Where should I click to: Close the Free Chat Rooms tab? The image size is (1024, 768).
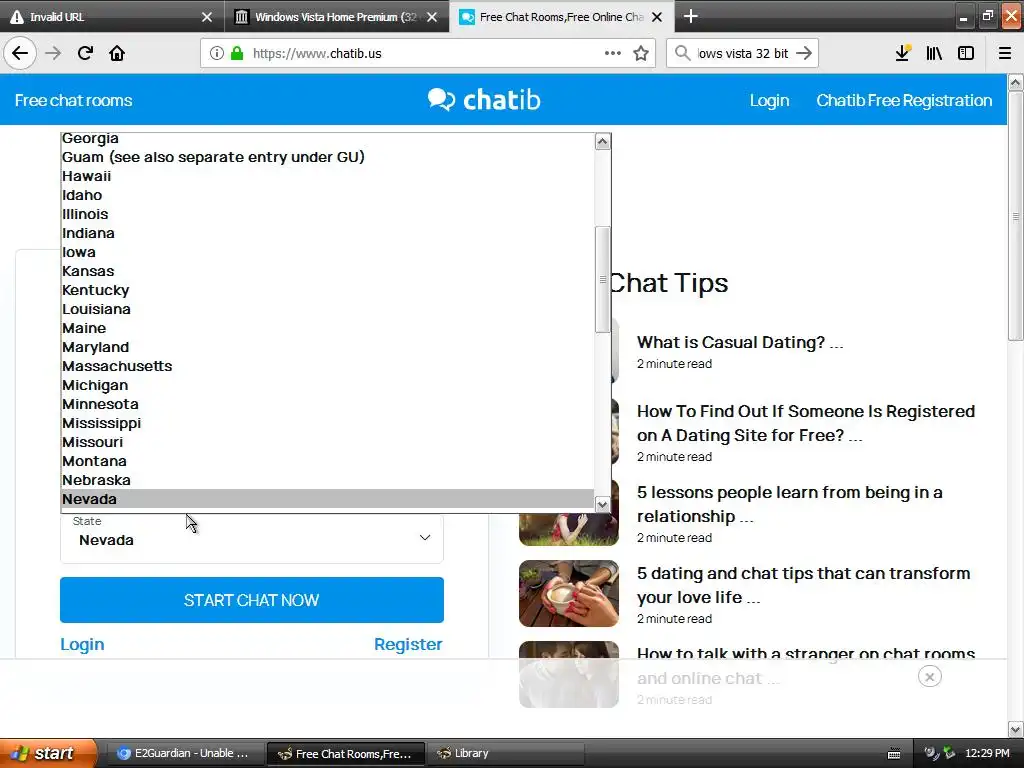click(657, 17)
